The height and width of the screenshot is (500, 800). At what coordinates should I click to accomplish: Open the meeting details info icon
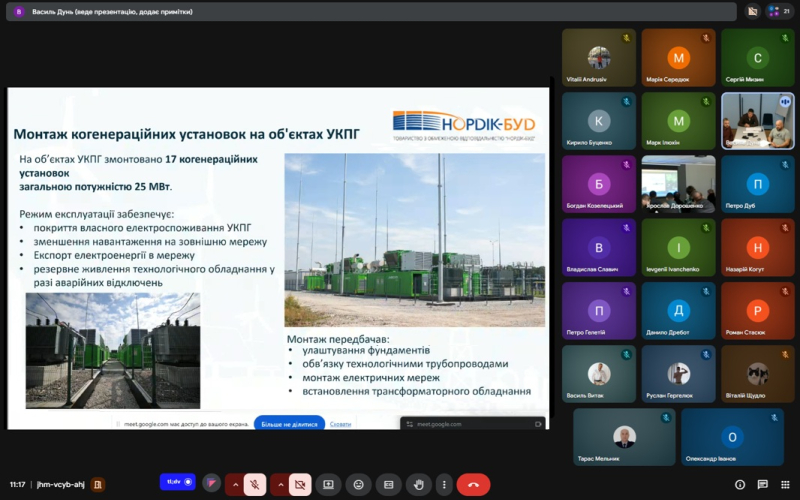740,485
